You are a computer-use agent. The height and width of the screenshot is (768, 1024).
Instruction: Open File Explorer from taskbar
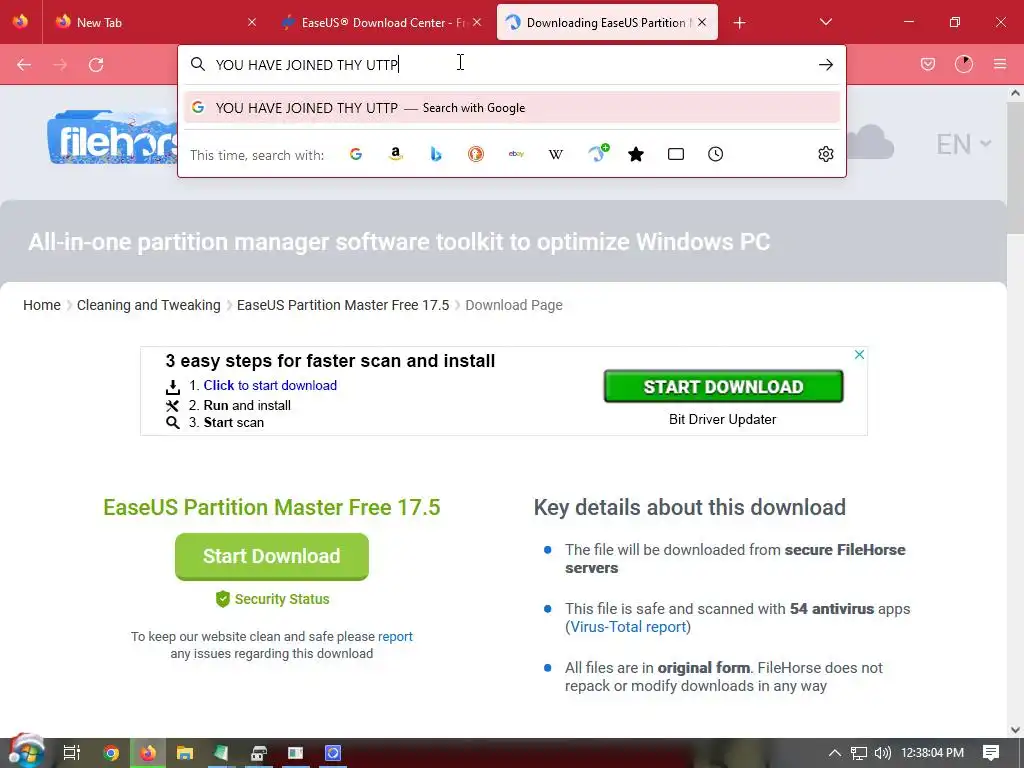tap(185, 753)
